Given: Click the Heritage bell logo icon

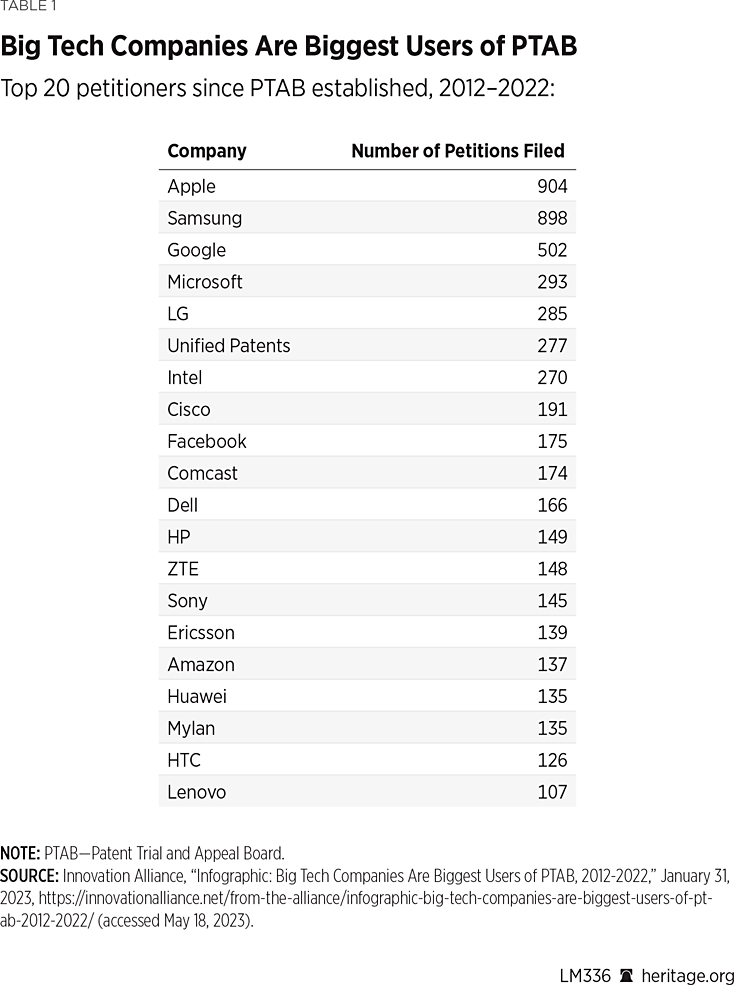Looking at the screenshot, I should coord(627,976).
